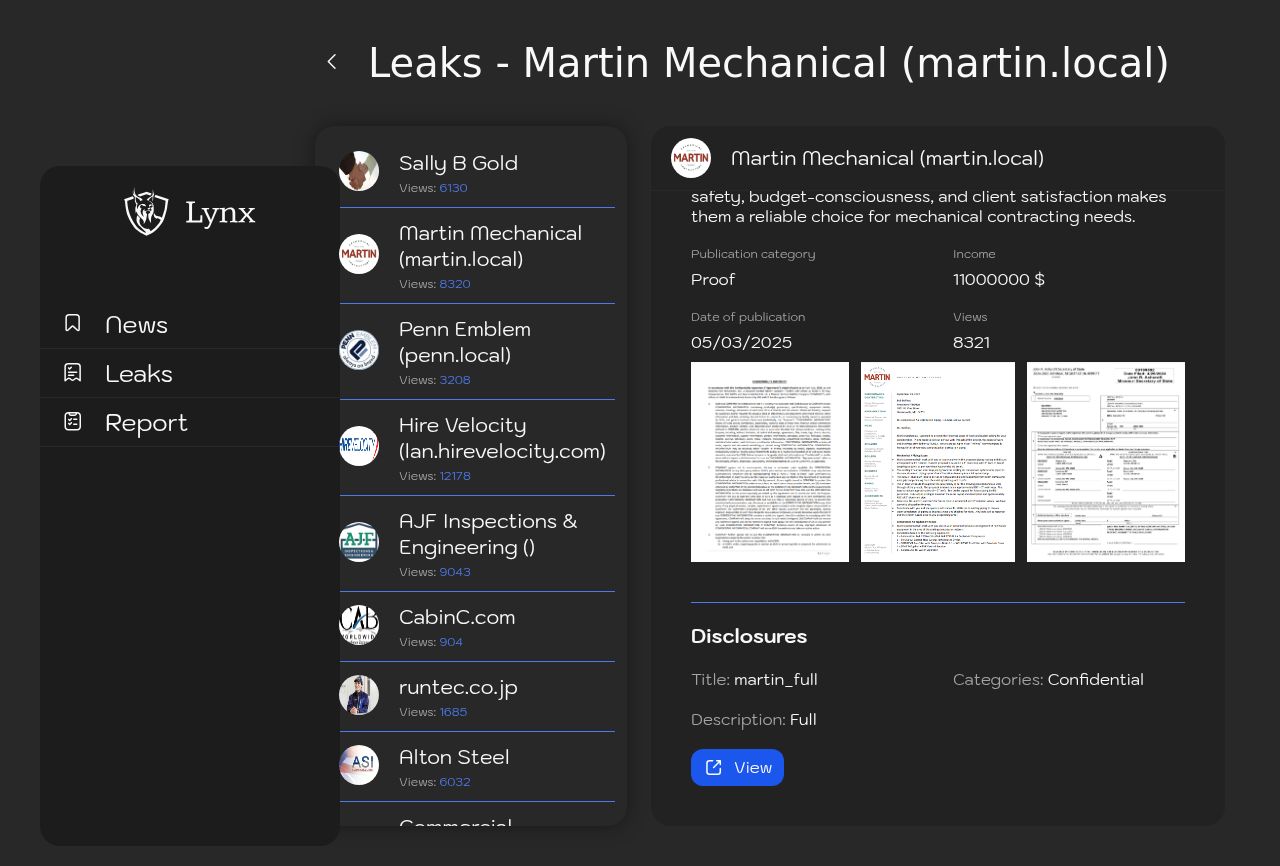
Task: Click the AJF Inspections logo avatar
Action: coord(359,542)
